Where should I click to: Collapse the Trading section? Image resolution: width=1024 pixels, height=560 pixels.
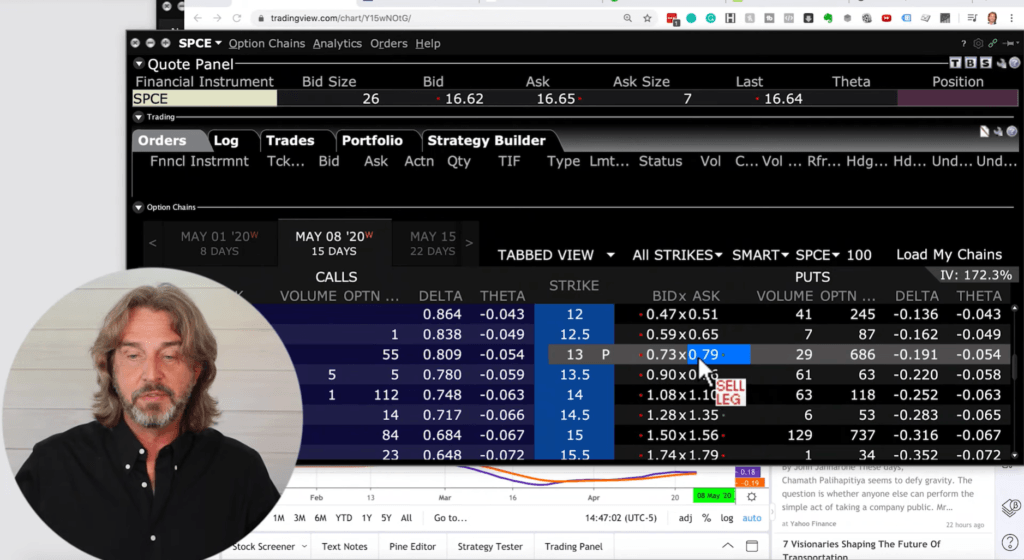pos(138,117)
